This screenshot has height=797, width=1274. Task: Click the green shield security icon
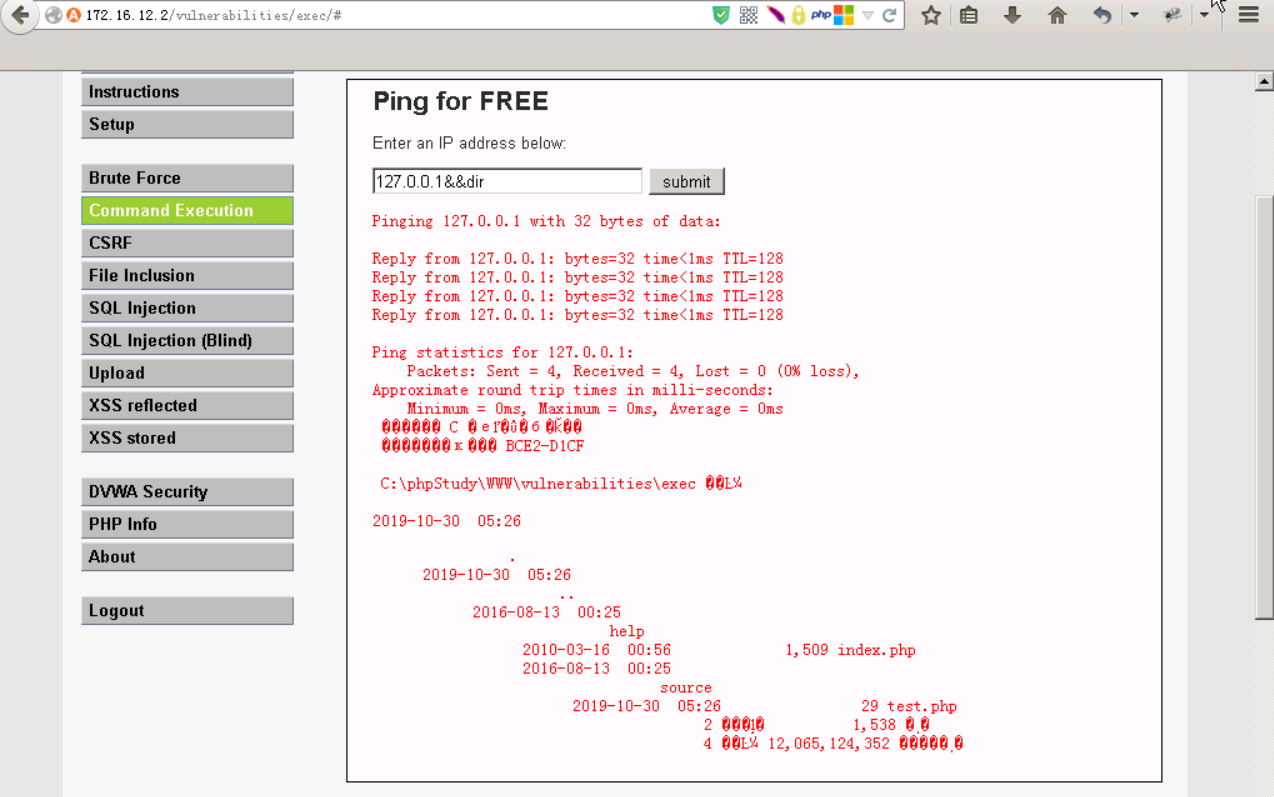tap(720, 15)
